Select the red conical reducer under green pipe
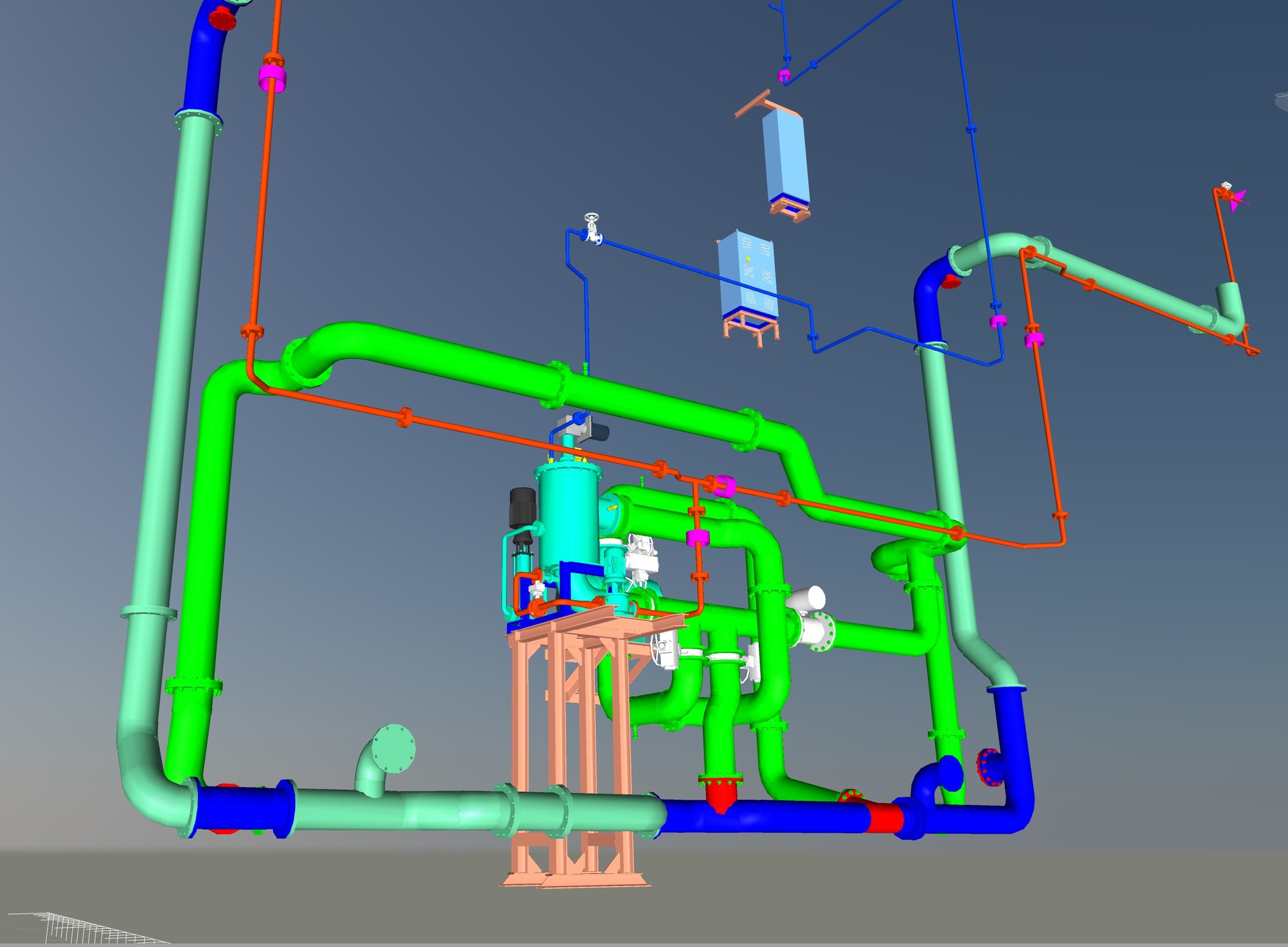The height and width of the screenshot is (947, 1288). (x=720, y=795)
